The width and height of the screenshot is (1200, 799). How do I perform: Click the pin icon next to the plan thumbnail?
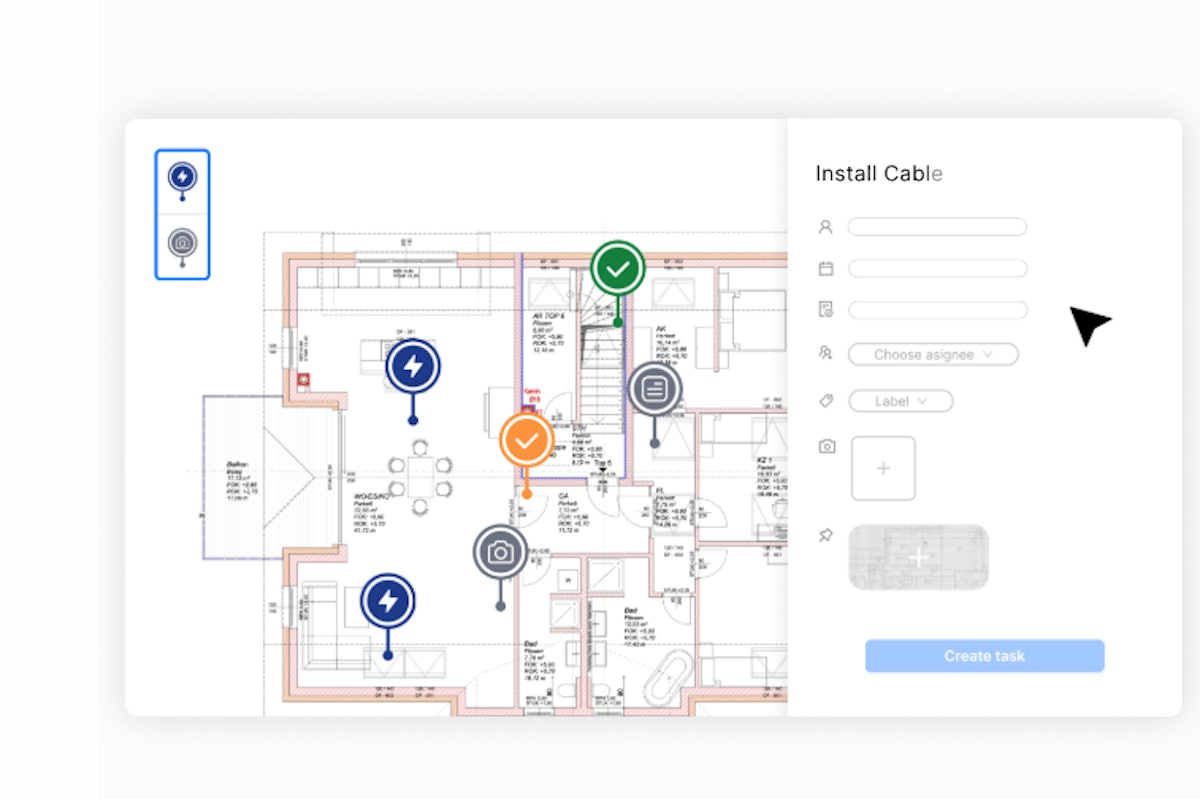pyautogui.click(x=825, y=535)
